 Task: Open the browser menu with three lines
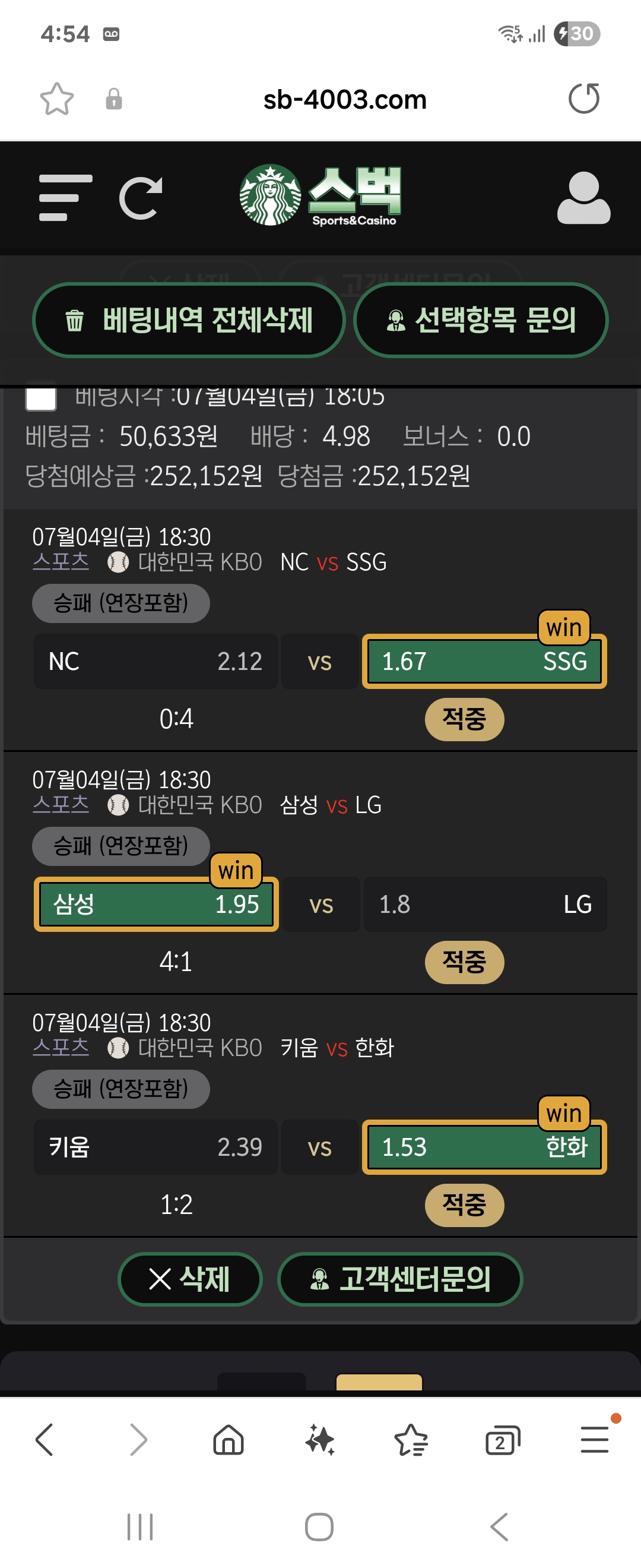pos(594,1440)
